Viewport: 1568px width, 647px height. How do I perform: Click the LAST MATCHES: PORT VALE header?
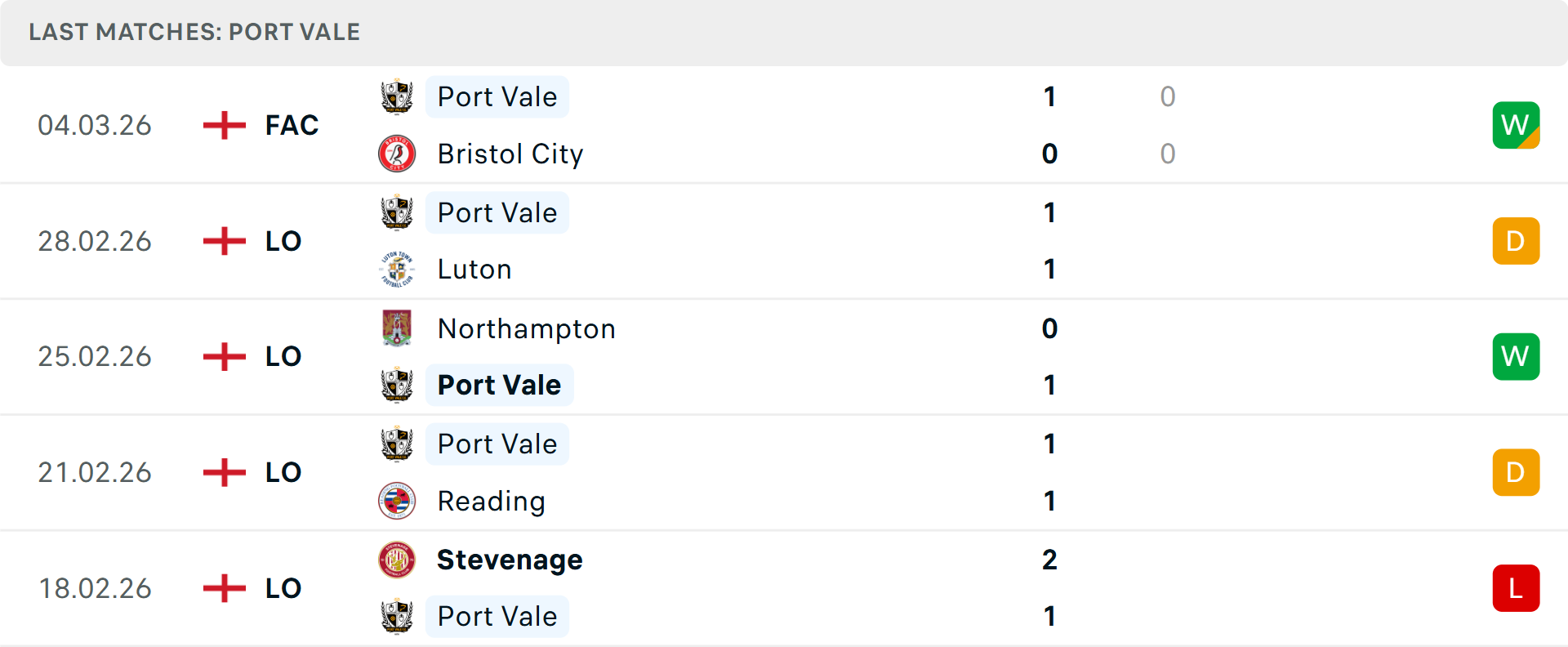(194, 33)
